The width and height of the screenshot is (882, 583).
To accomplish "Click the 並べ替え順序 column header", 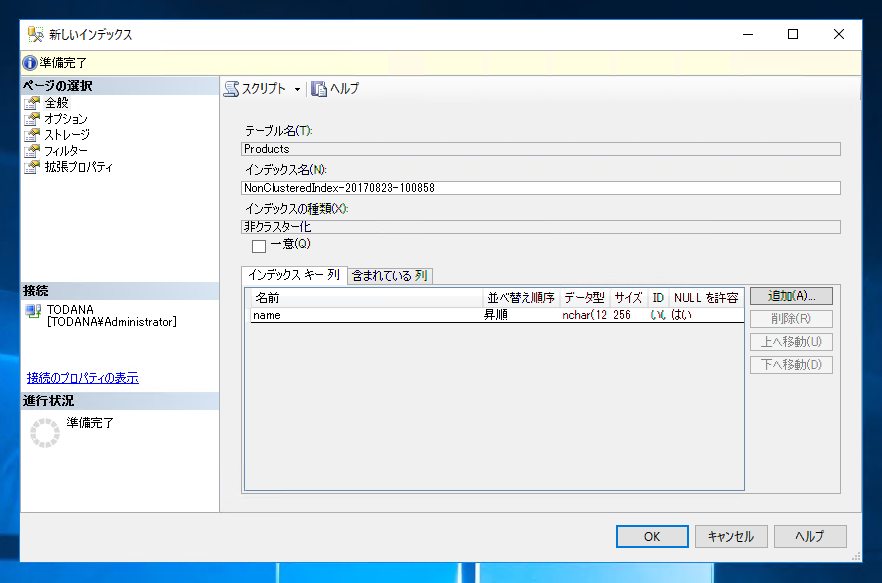I will 521,298.
